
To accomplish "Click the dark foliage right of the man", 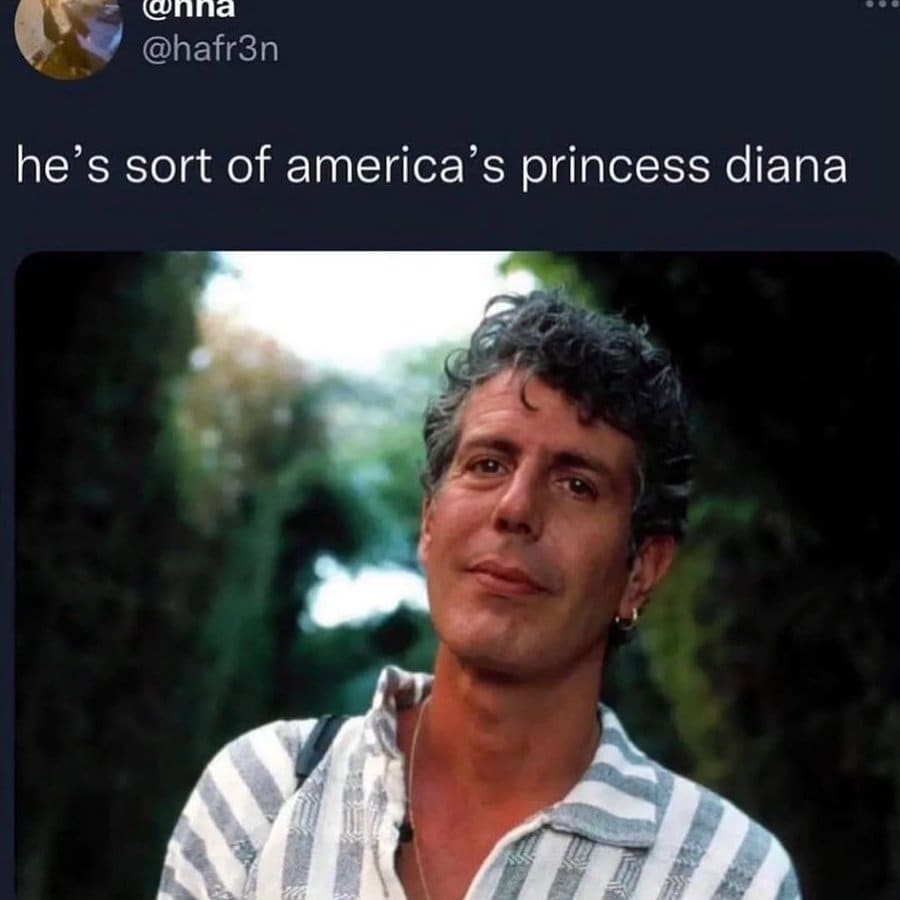I will click(792, 517).
